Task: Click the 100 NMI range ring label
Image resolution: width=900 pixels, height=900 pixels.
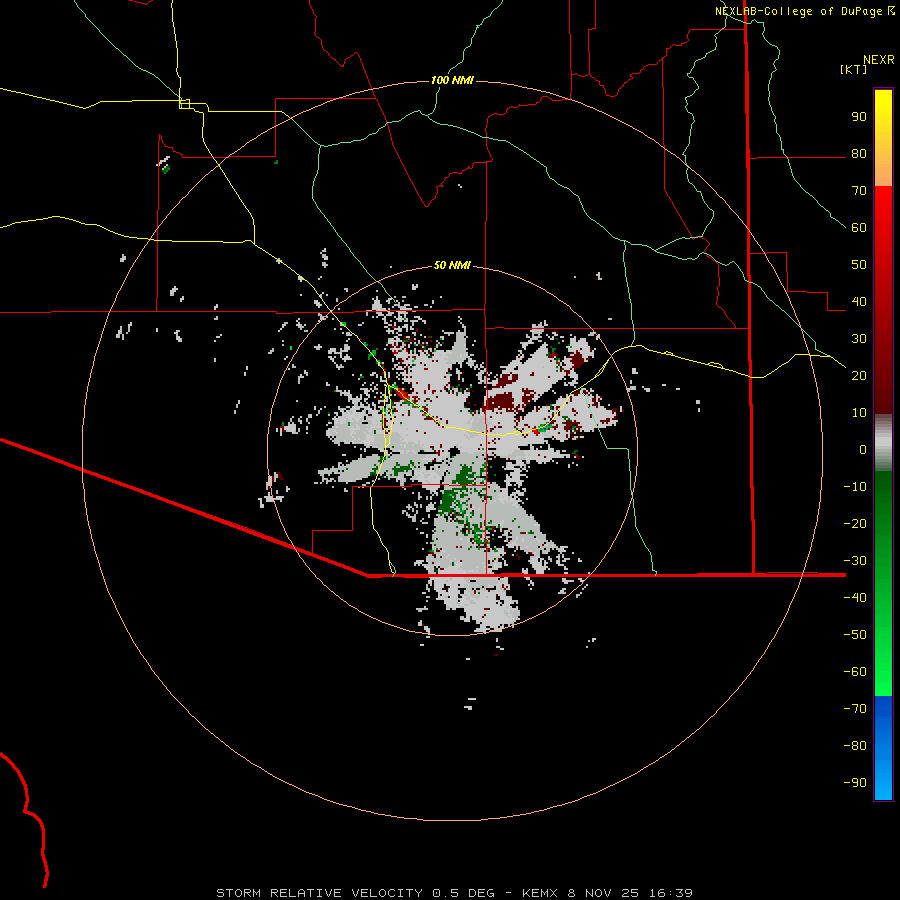Action: point(452,80)
